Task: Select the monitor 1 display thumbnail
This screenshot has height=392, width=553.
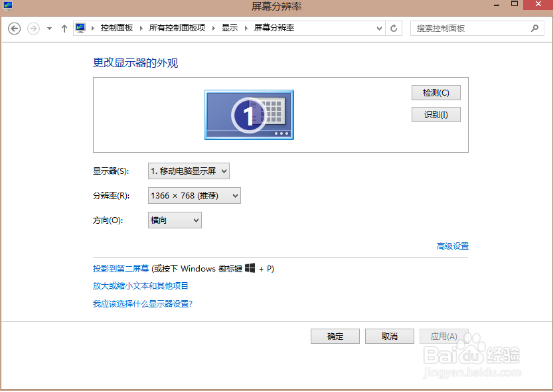Action: coord(249,115)
